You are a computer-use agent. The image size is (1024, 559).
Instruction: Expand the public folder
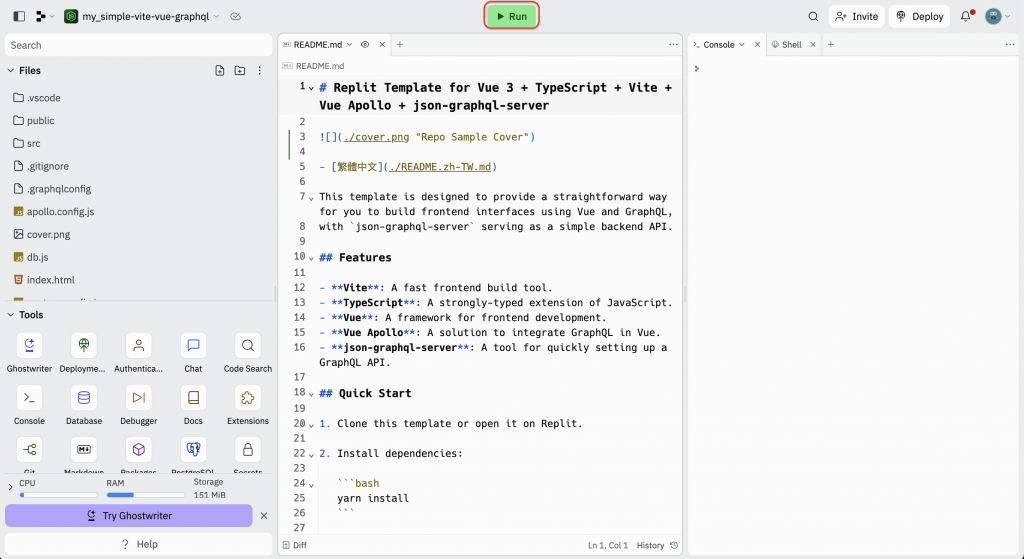coord(34,121)
